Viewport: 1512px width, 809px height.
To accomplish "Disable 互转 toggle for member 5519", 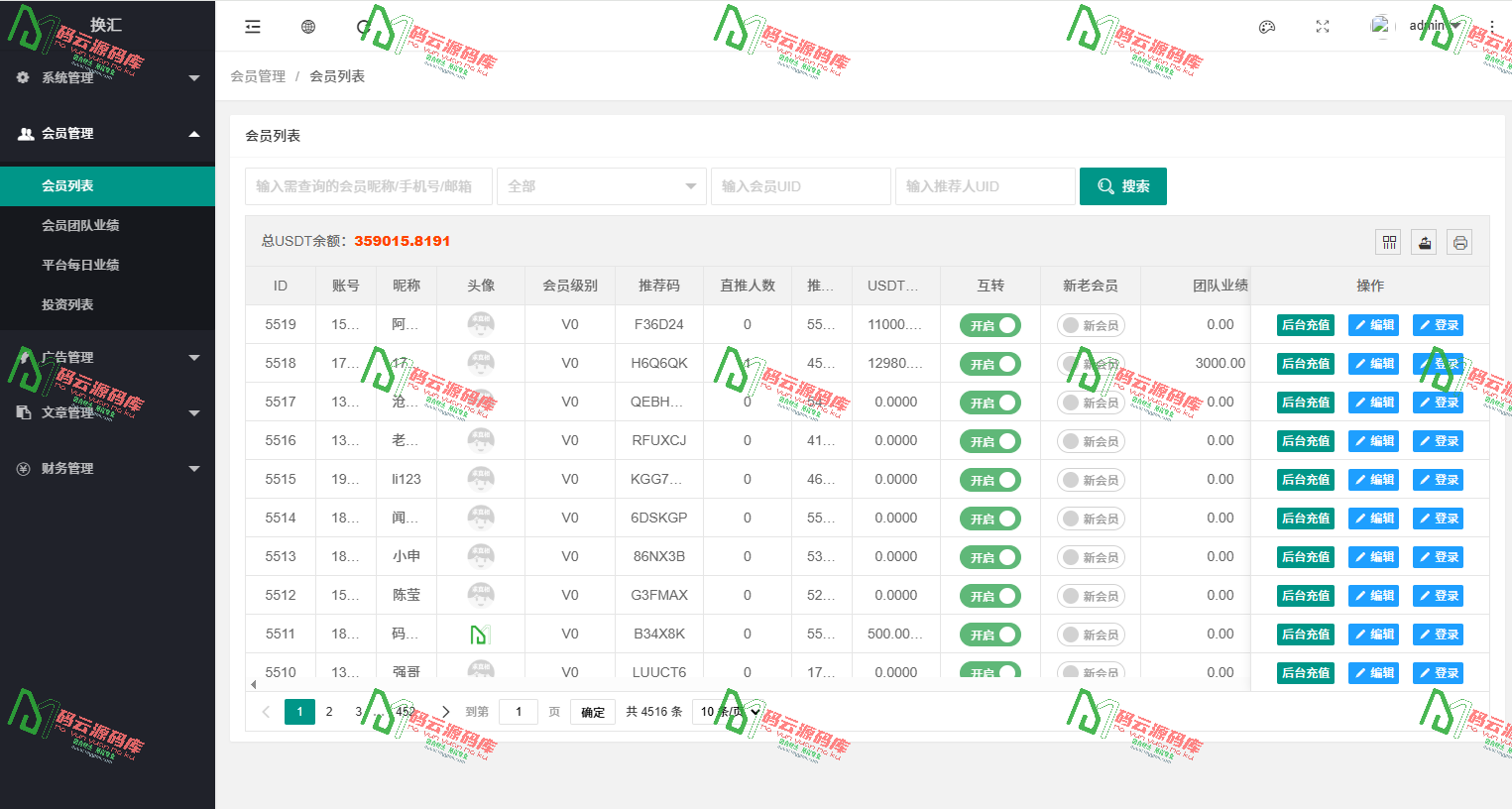I will click(990, 324).
